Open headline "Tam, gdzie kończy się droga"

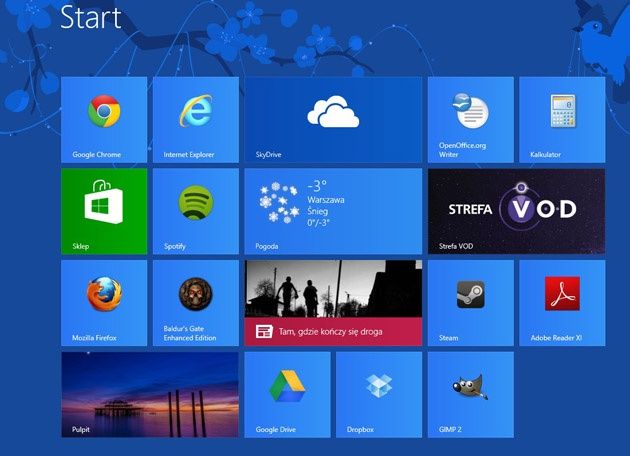tap(330, 332)
